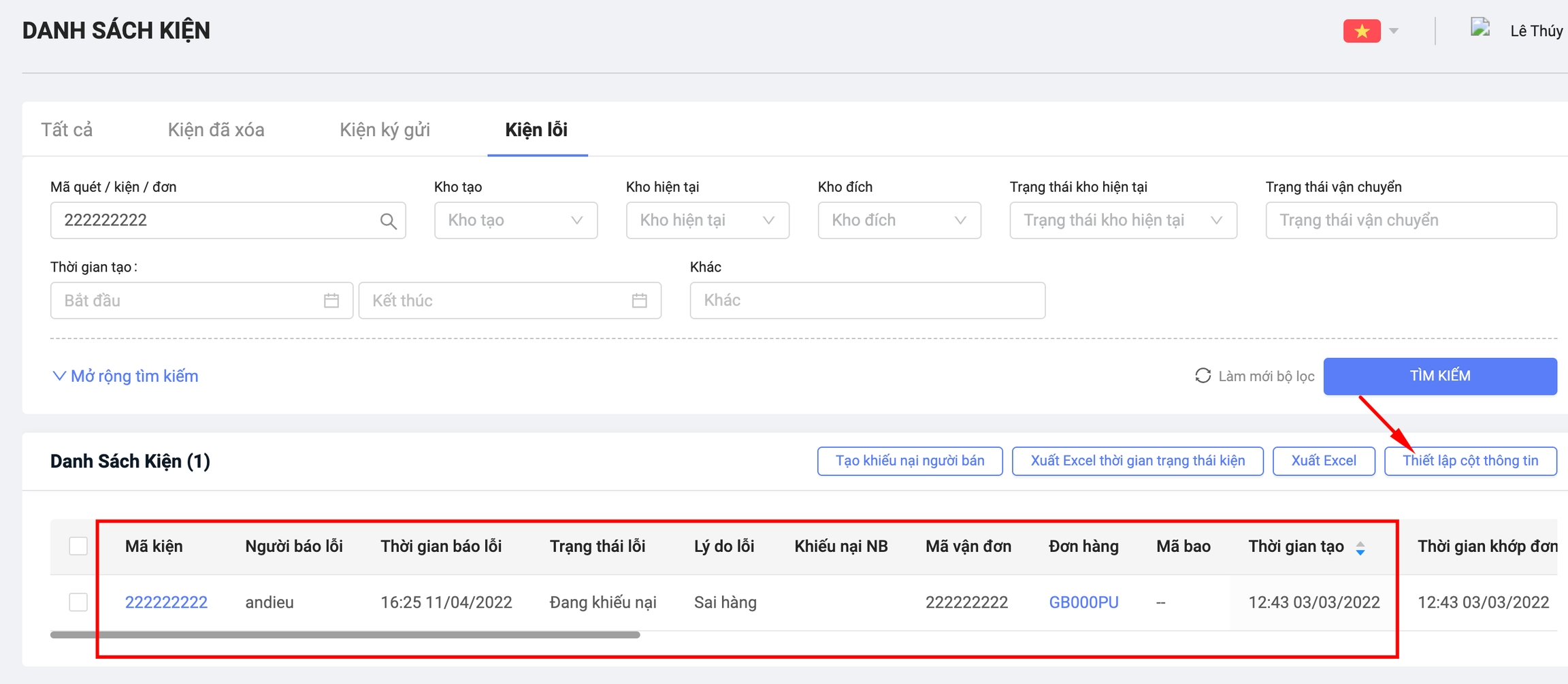Image resolution: width=1568 pixels, height=684 pixels.
Task: Switch to the Kiện đã xóa tab
Action: pyautogui.click(x=216, y=130)
